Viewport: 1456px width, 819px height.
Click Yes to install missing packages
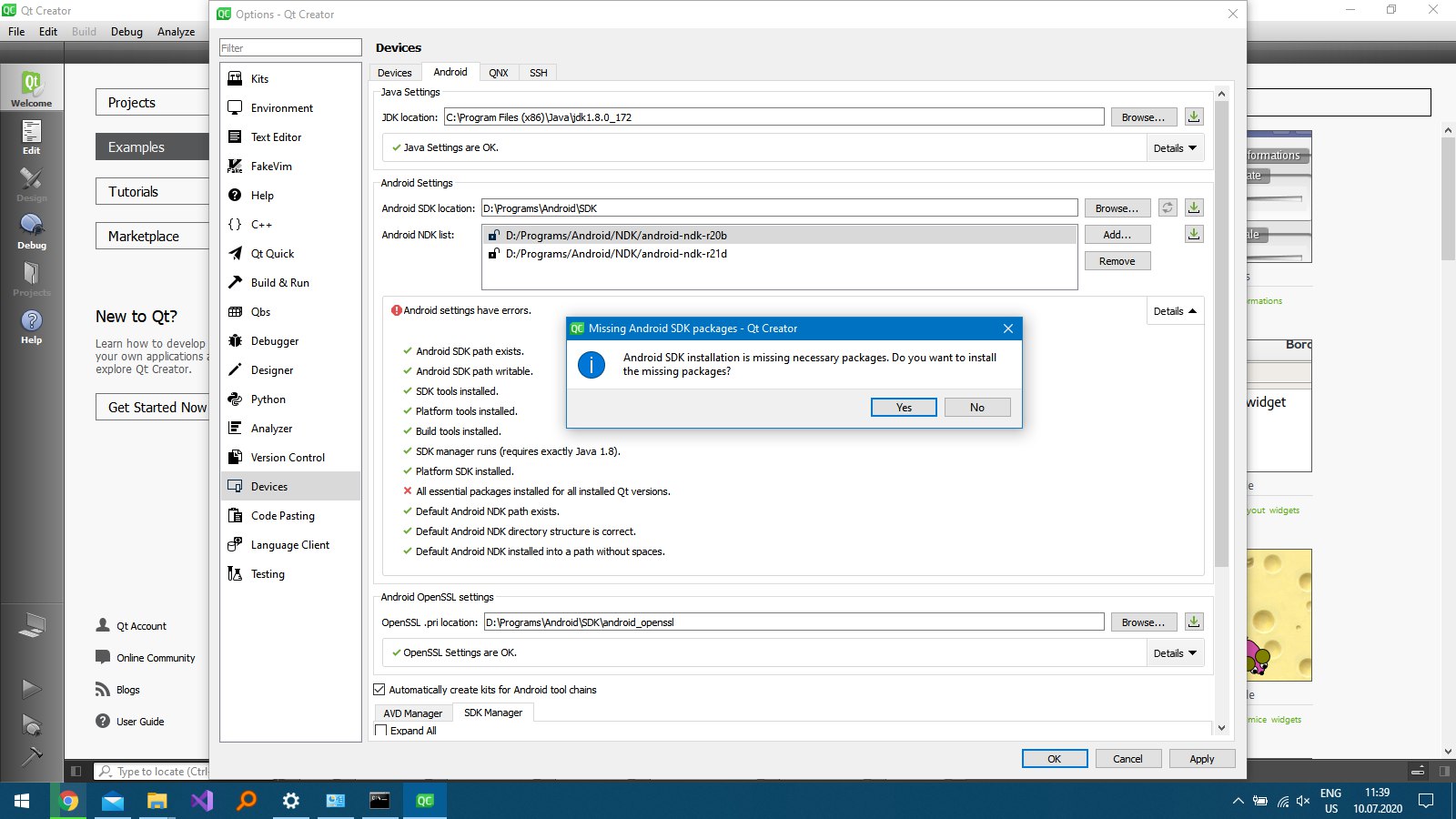904,407
